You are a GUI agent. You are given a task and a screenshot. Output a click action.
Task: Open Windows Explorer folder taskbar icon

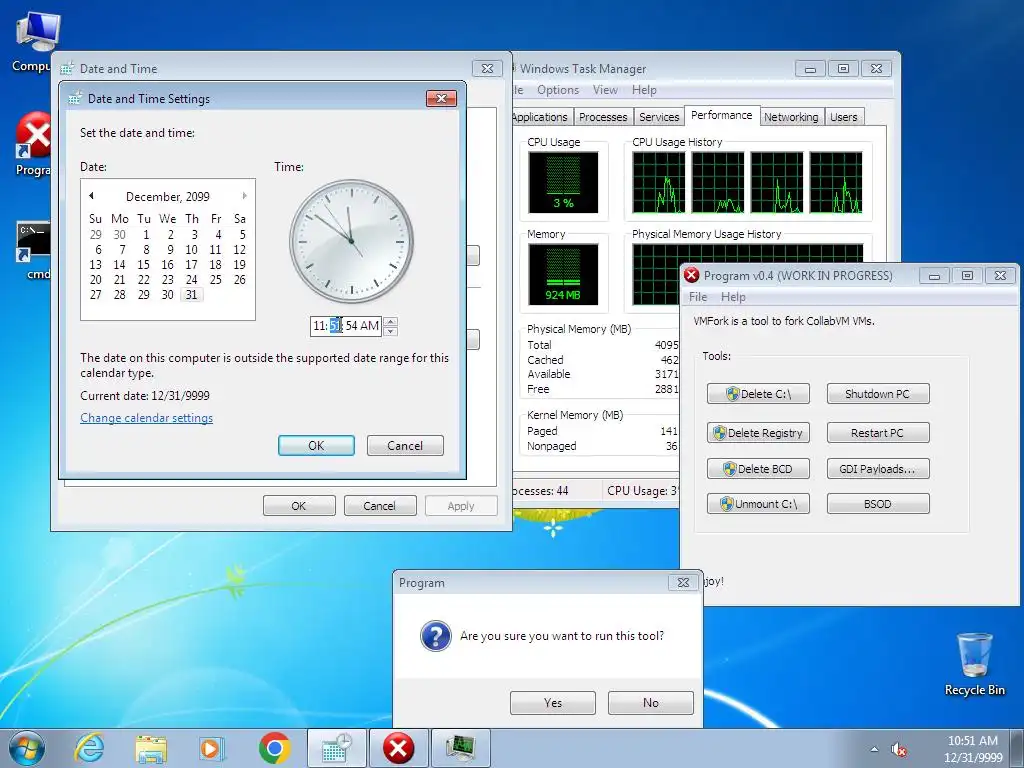(151, 748)
